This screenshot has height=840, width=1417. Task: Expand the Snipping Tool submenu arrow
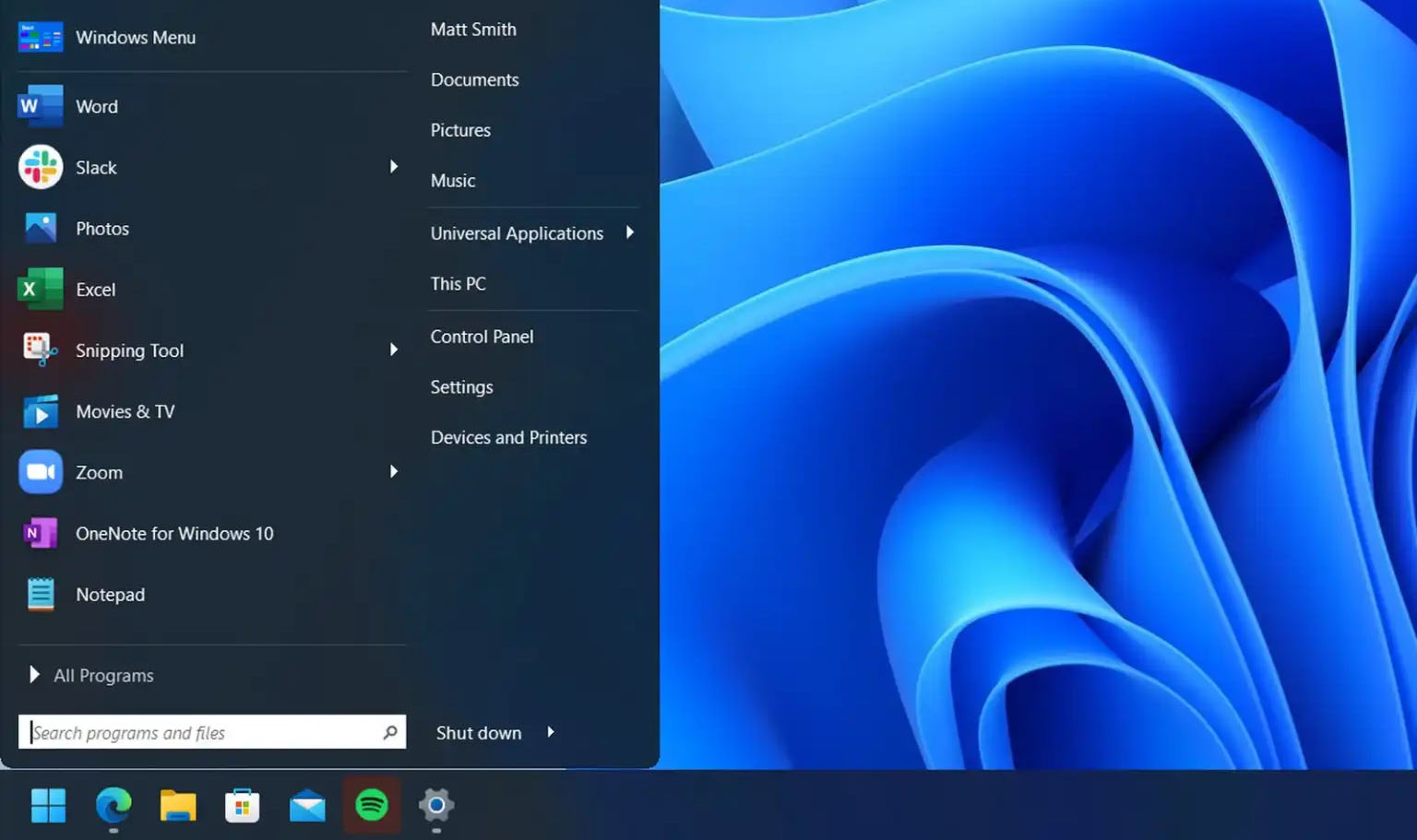click(394, 349)
